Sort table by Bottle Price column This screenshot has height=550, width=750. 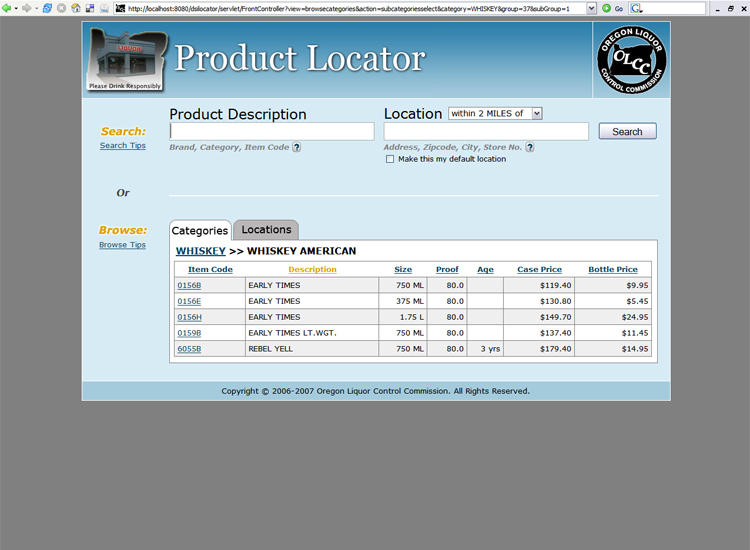click(x=613, y=269)
